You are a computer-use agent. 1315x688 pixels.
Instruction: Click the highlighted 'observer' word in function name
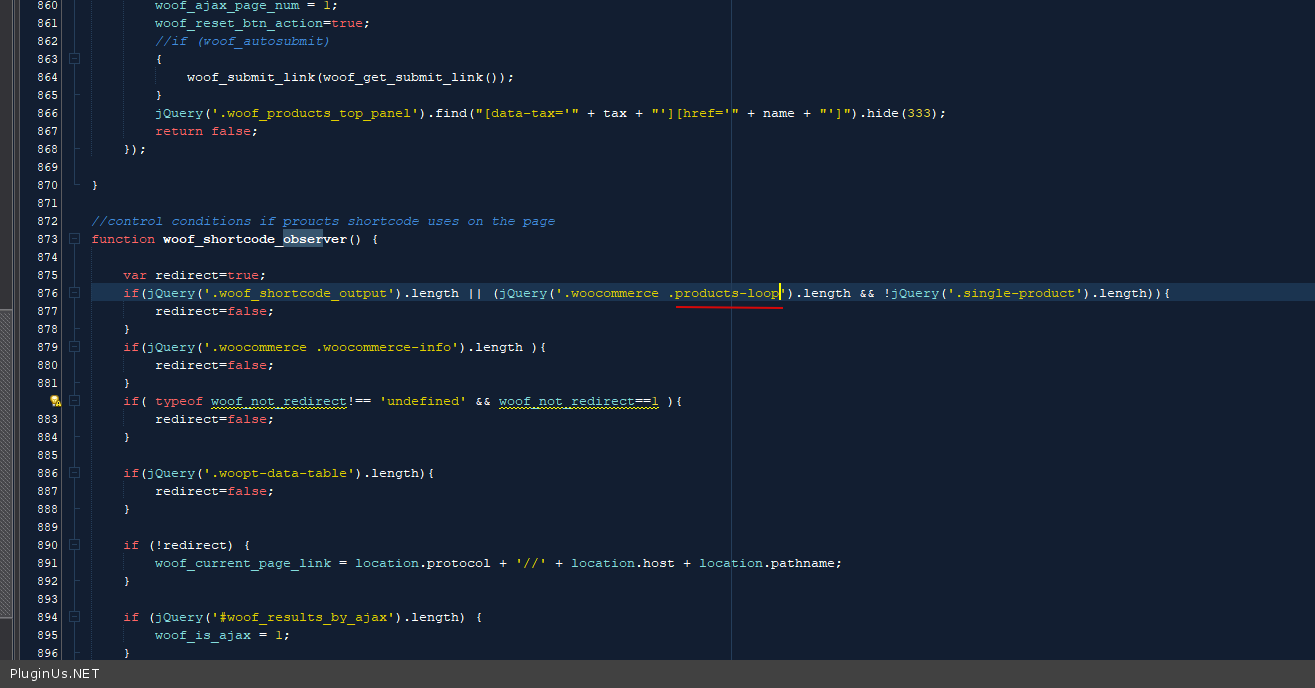303,239
